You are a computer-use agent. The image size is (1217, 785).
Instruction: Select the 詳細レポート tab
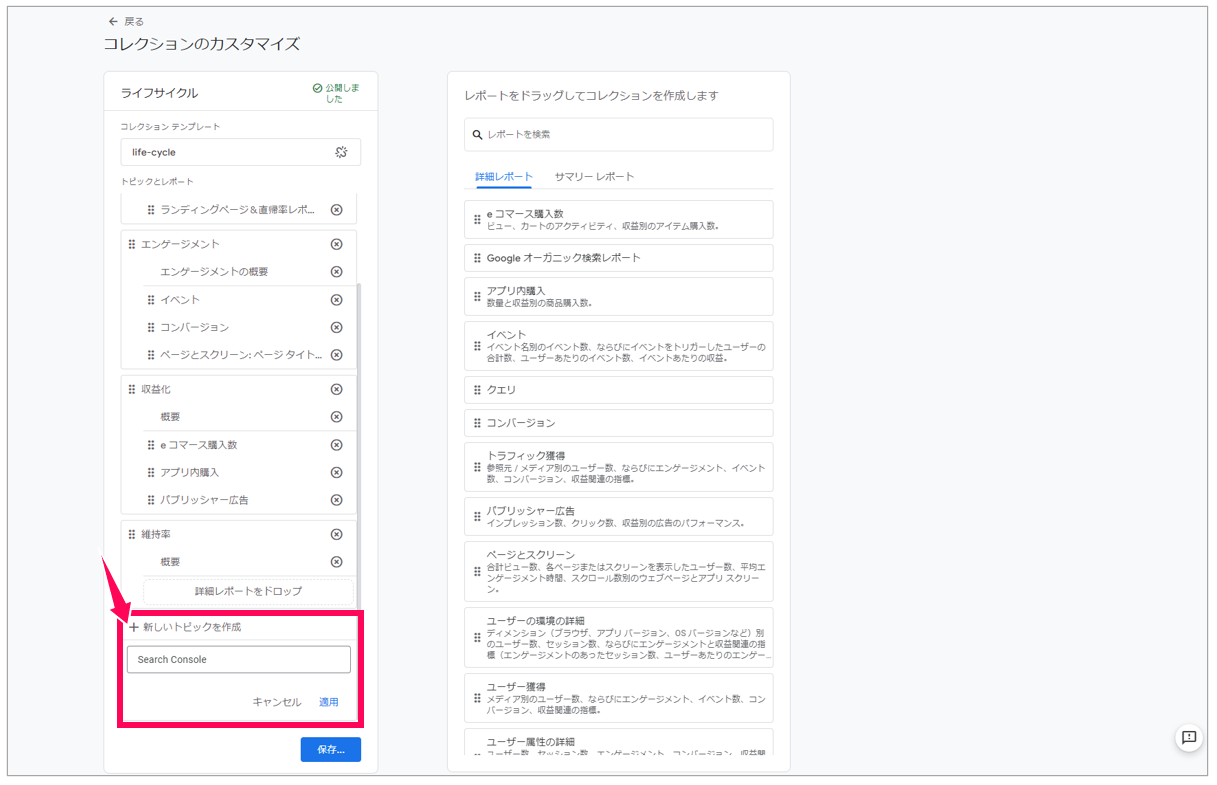click(x=504, y=176)
